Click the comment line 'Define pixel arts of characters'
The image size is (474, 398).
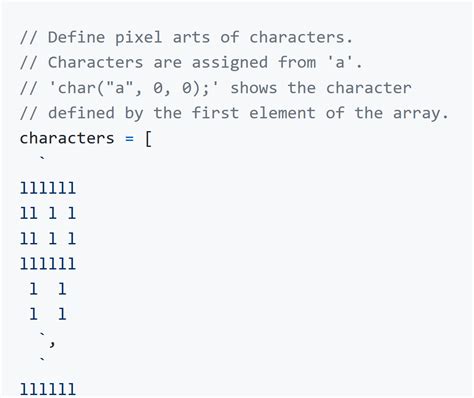(x=186, y=37)
